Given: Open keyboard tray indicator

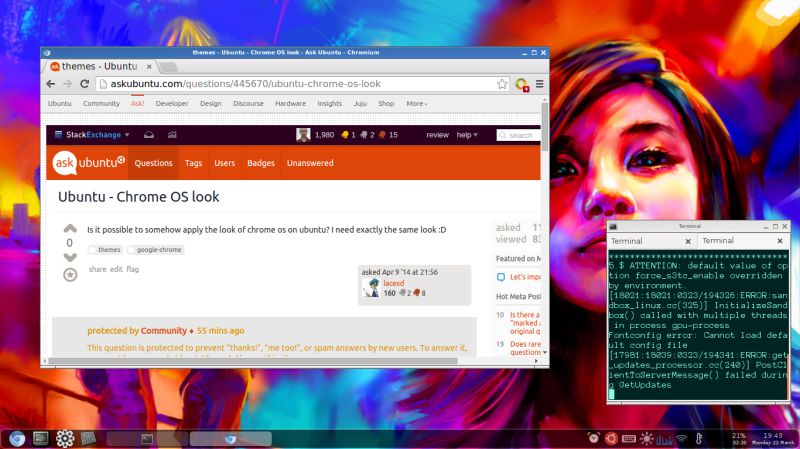Looking at the screenshot, I should 629,439.
